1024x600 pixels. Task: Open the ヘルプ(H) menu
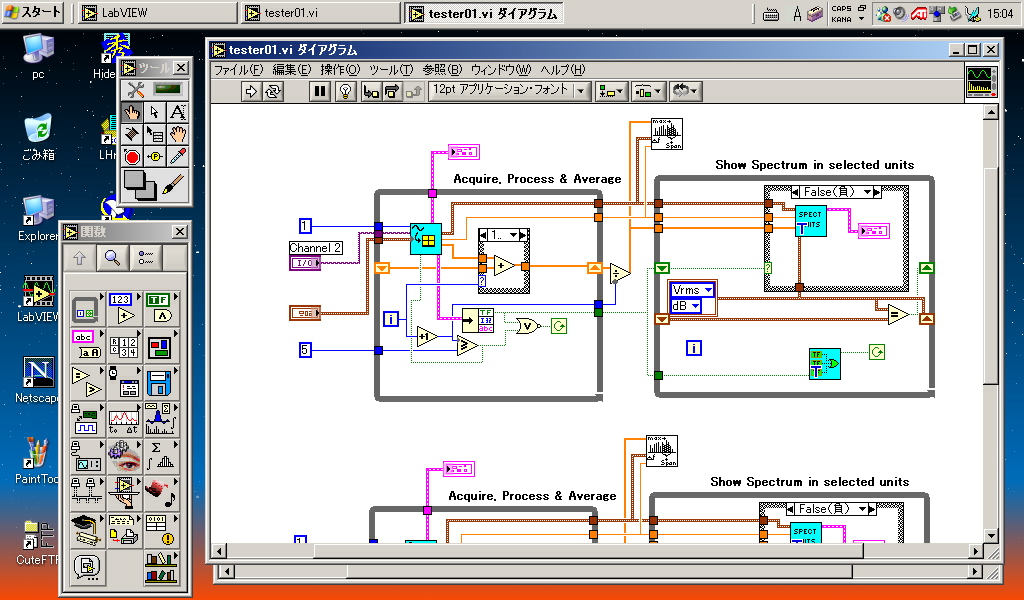tap(562, 70)
